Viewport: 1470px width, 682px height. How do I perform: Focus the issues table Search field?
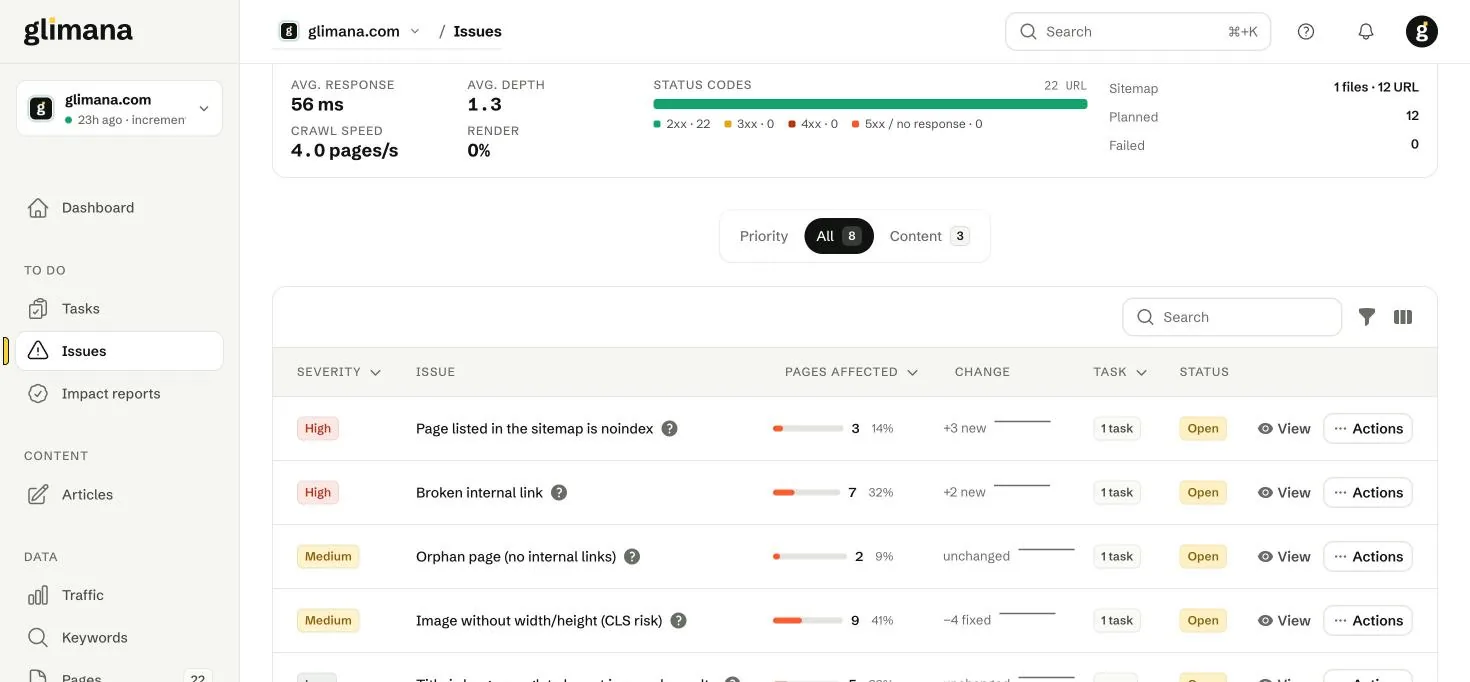point(1232,317)
